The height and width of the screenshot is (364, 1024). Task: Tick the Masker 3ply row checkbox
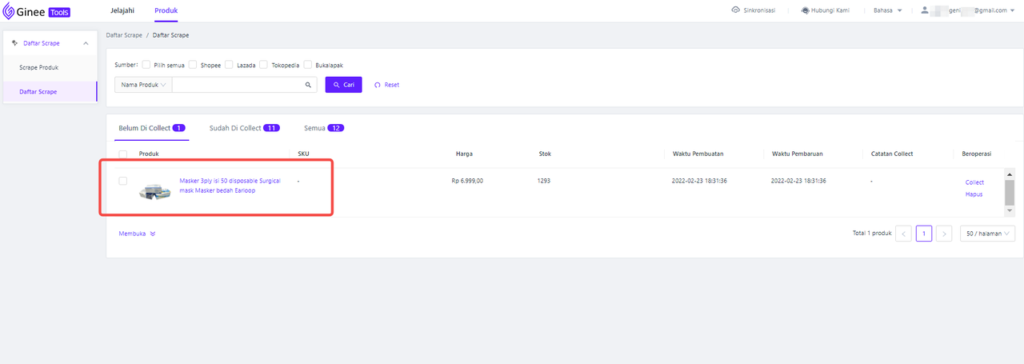[123, 181]
